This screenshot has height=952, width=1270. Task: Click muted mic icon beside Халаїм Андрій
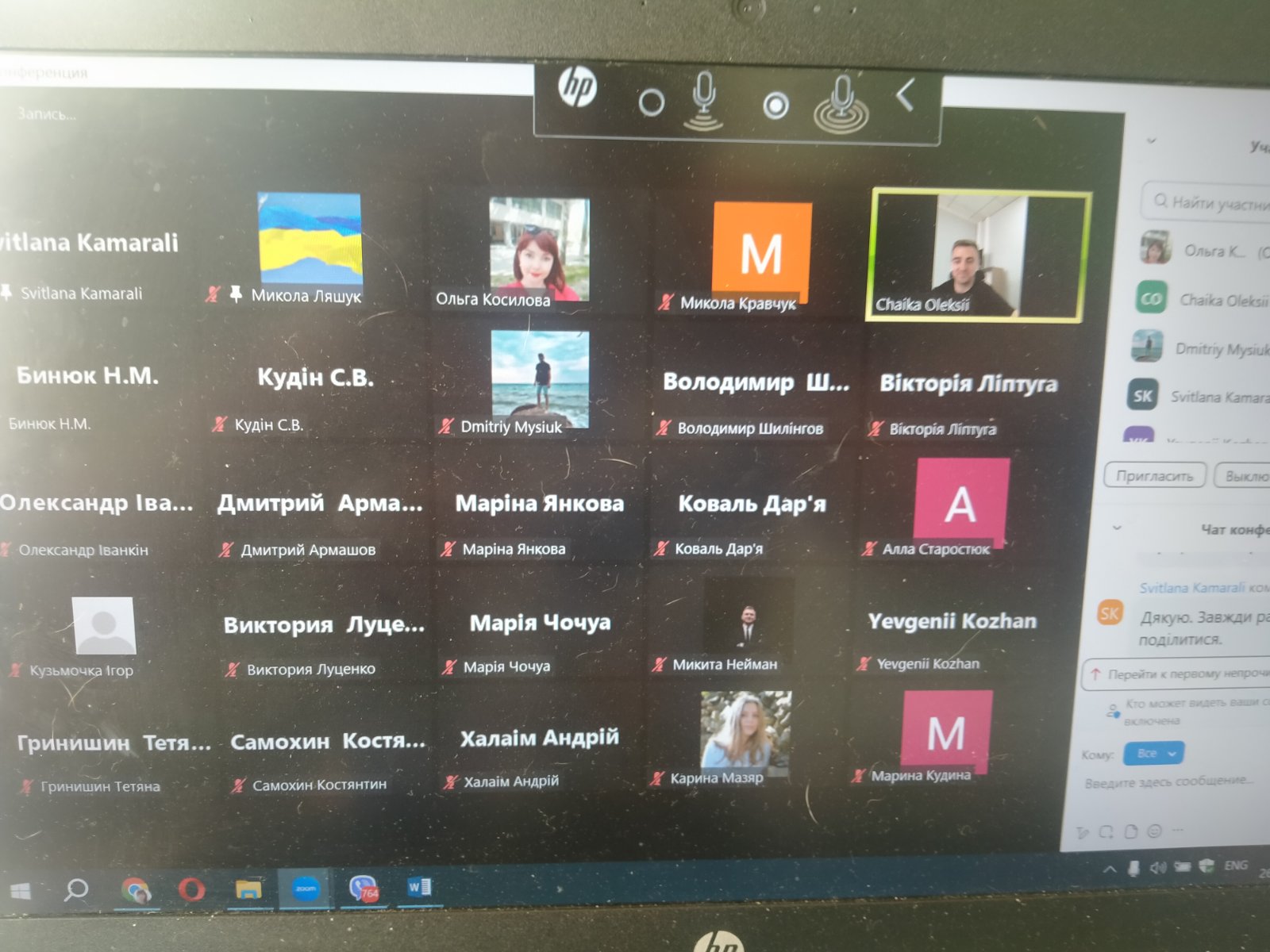(x=450, y=781)
